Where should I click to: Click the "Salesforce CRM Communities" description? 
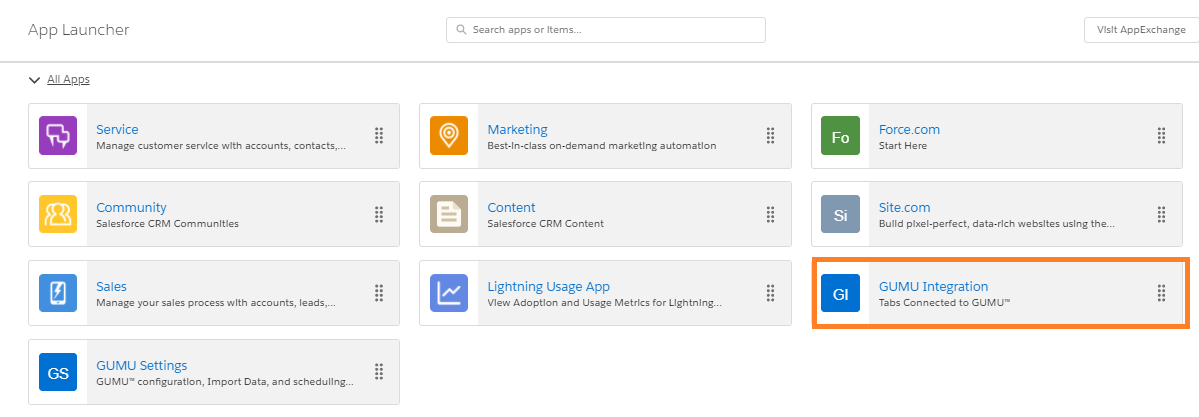167,223
